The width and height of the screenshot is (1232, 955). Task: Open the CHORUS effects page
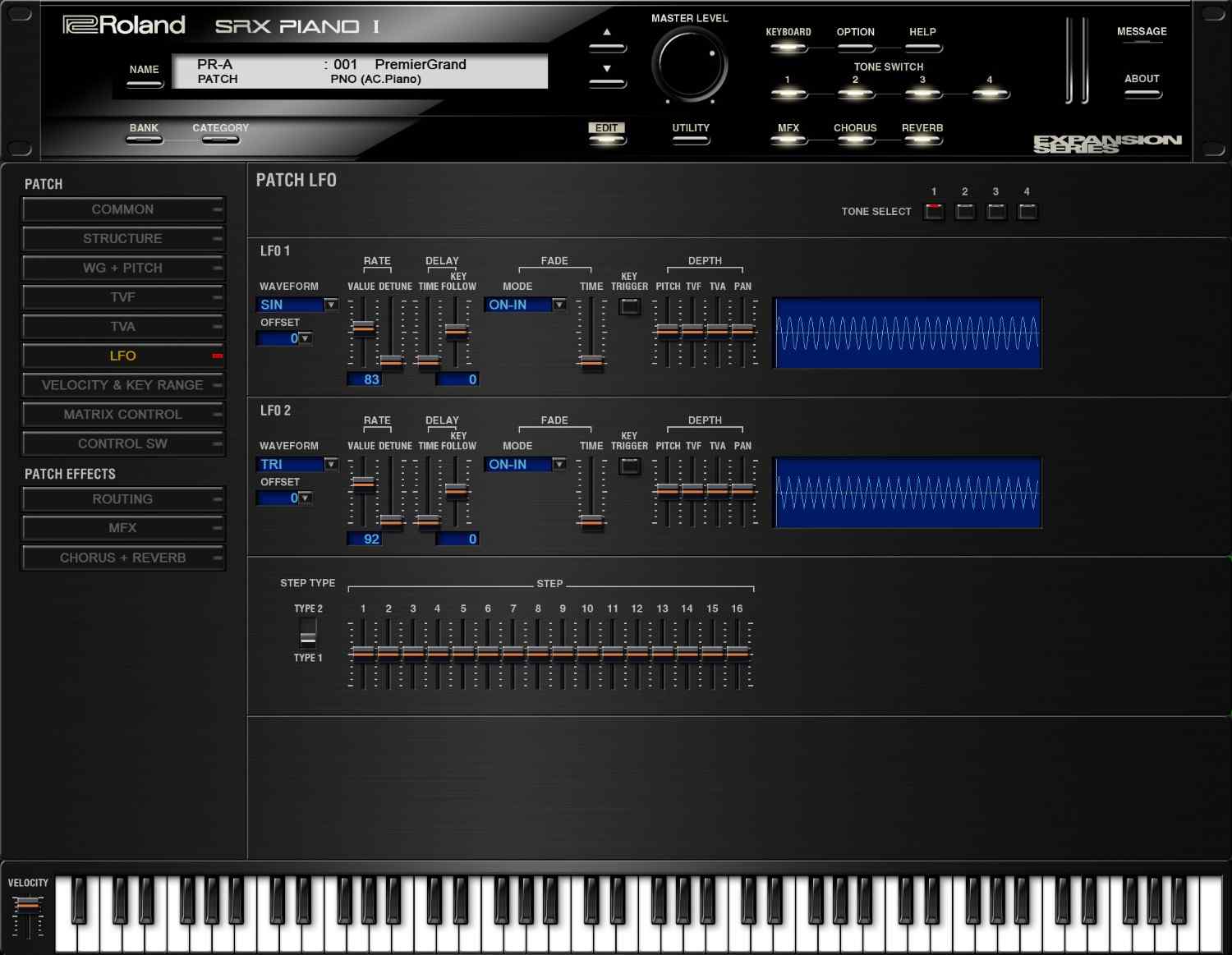(x=854, y=140)
